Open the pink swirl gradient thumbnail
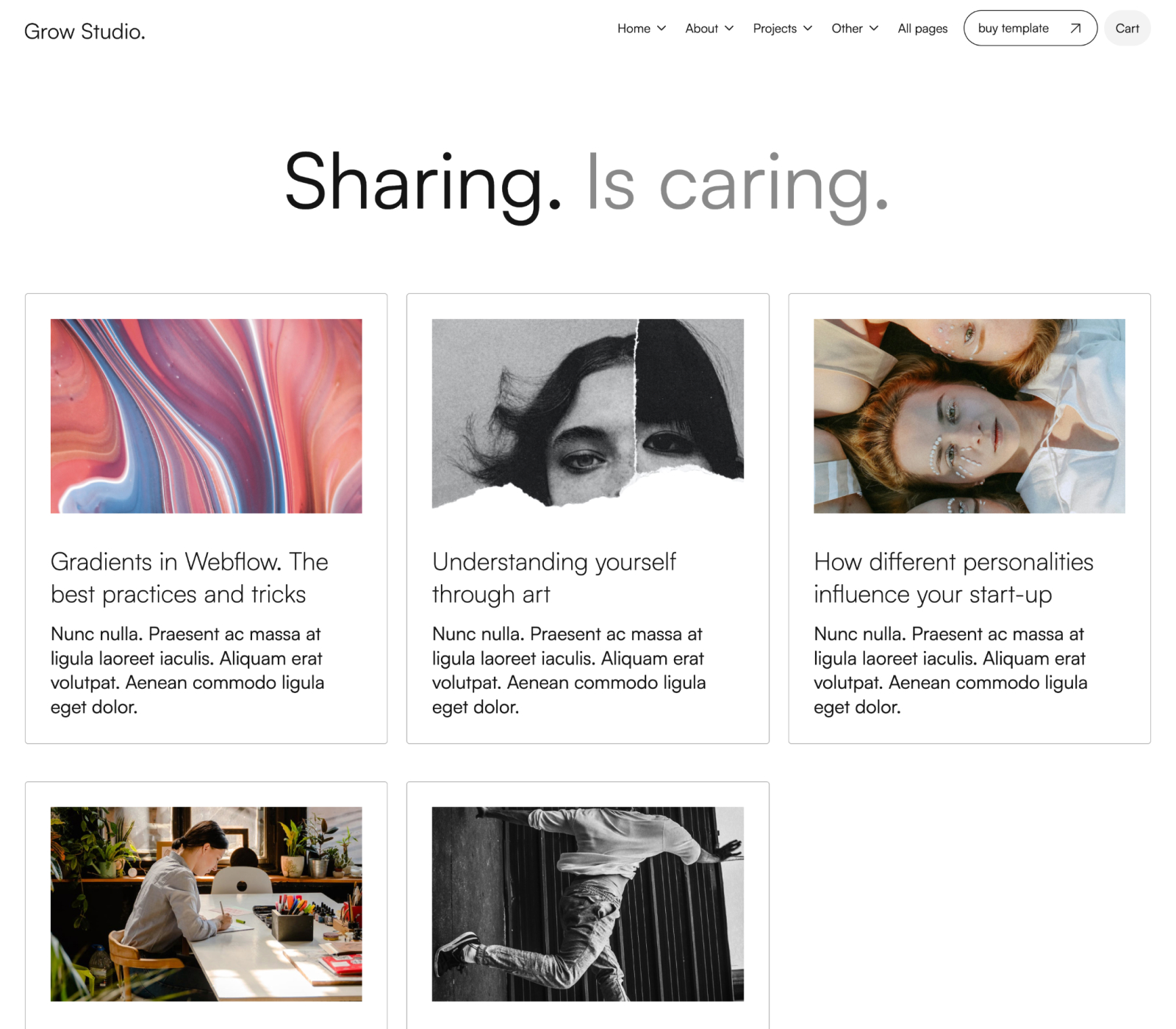The height and width of the screenshot is (1029, 1176). pyautogui.click(x=207, y=416)
